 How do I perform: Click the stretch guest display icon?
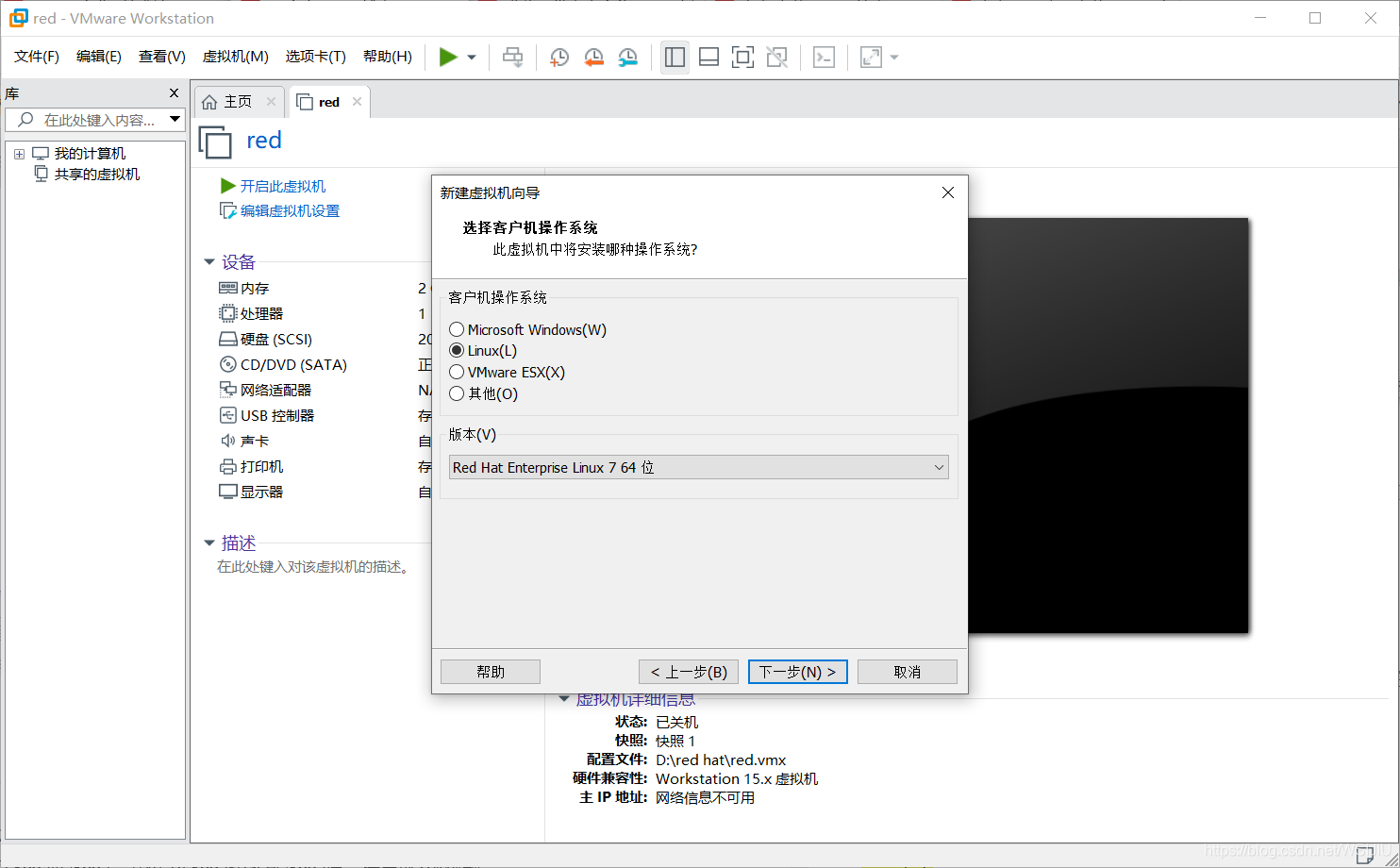tap(871, 58)
